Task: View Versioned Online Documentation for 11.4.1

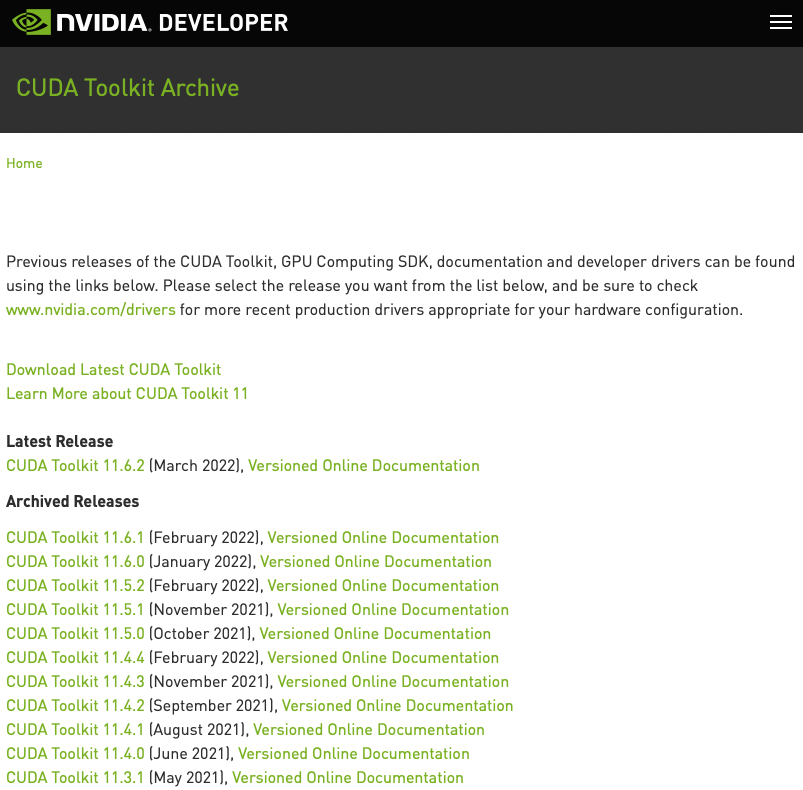Action: (x=369, y=730)
